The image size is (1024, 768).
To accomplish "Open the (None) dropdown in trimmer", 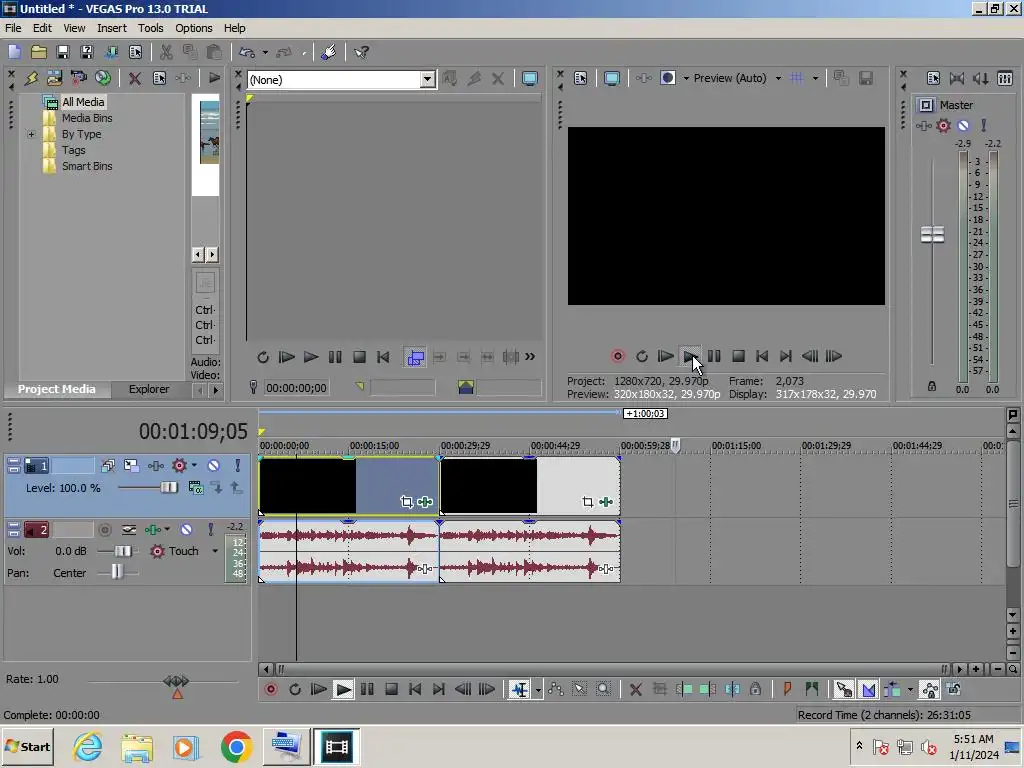I will pyautogui.click(x=427, y=80).
